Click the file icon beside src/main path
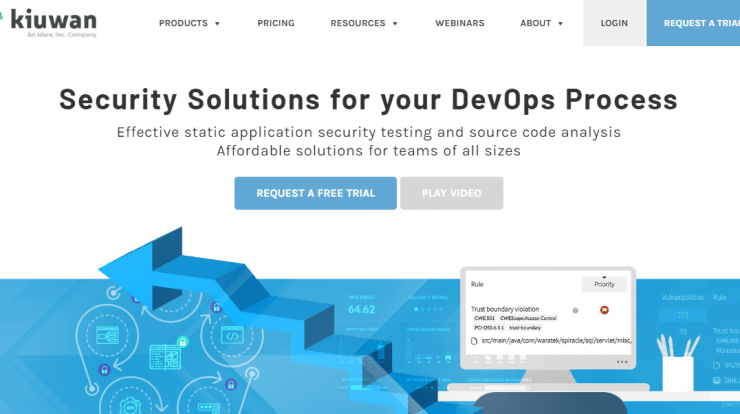 pyautogui.click(x=474, y=341)
